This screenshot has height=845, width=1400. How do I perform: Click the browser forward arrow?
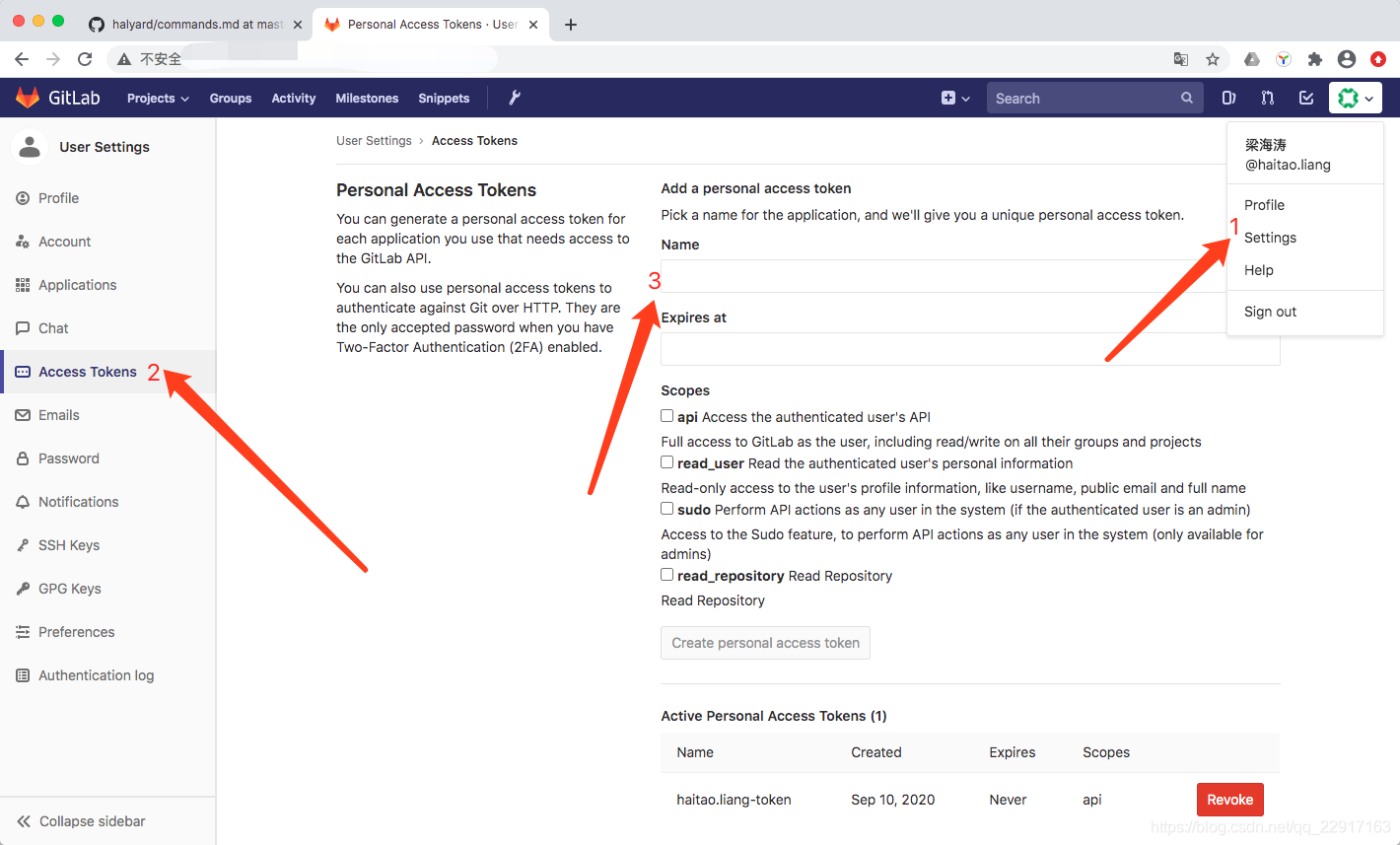click(x=53, y=59)
